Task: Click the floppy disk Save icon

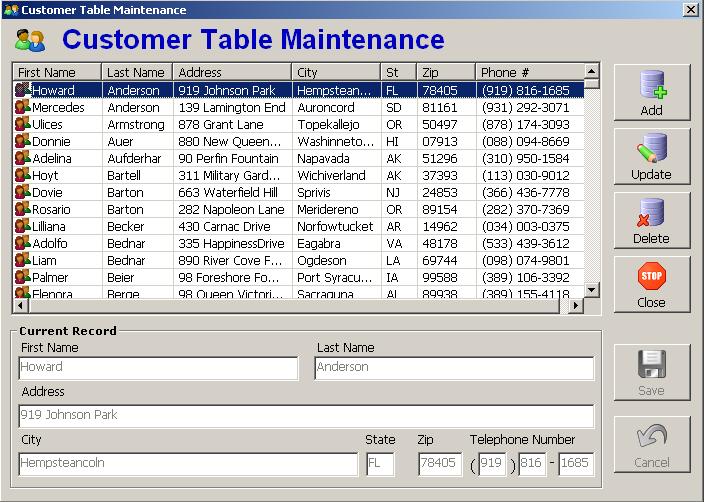Action: (651, 364)
